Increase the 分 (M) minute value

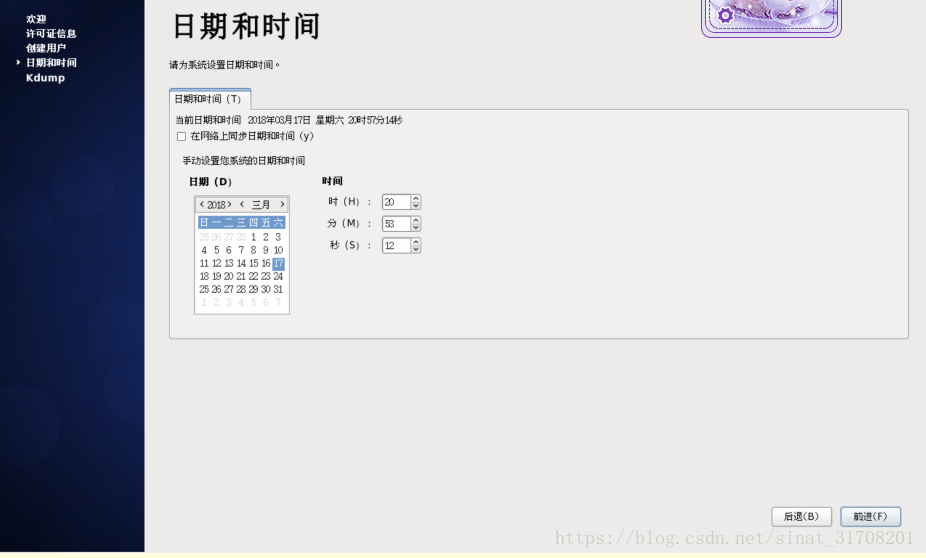pos(416,220)
